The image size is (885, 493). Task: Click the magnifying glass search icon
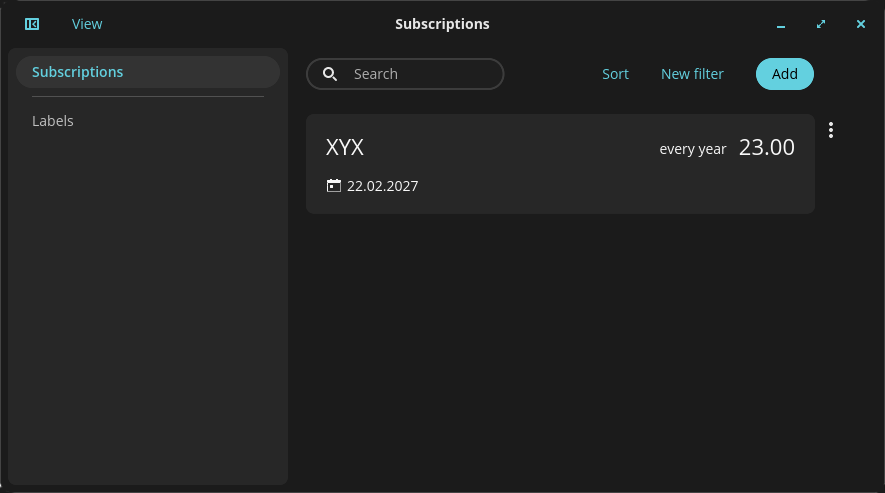(x=330, y=74)
